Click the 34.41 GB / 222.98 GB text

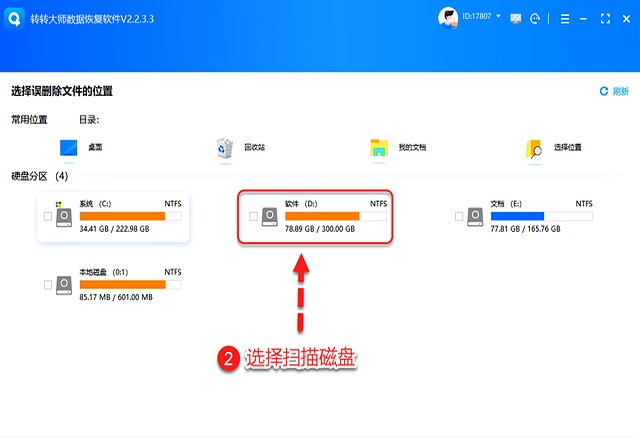click(x=115, y=229)
